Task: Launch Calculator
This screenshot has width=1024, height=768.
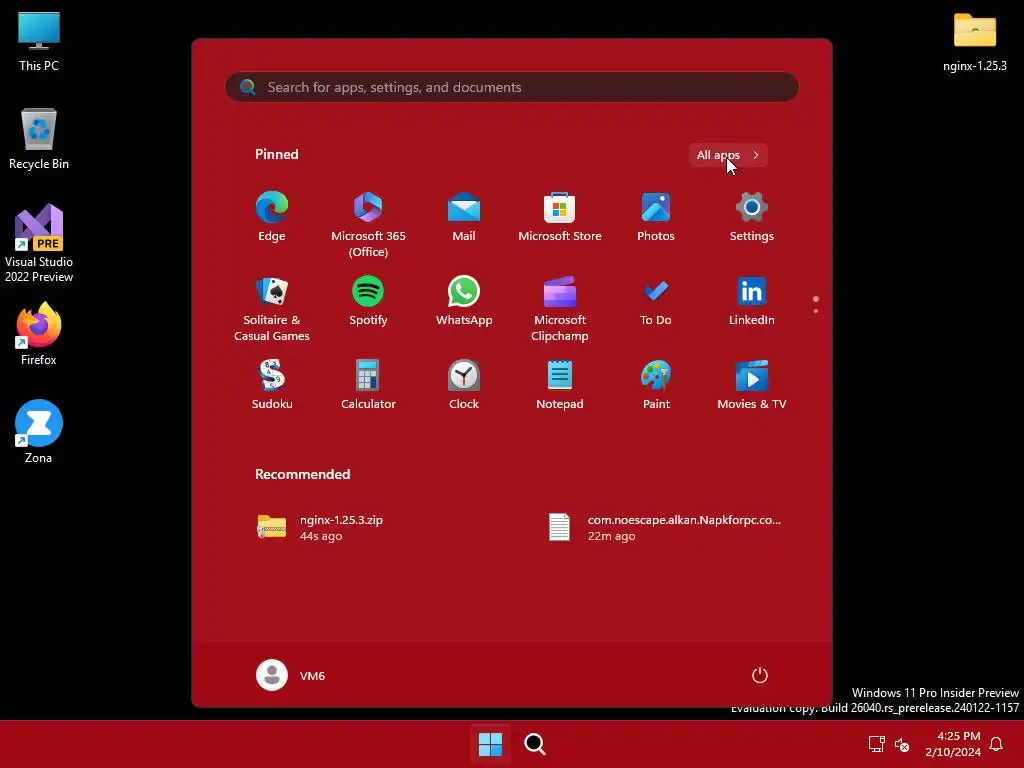Action: coord(368,385)
